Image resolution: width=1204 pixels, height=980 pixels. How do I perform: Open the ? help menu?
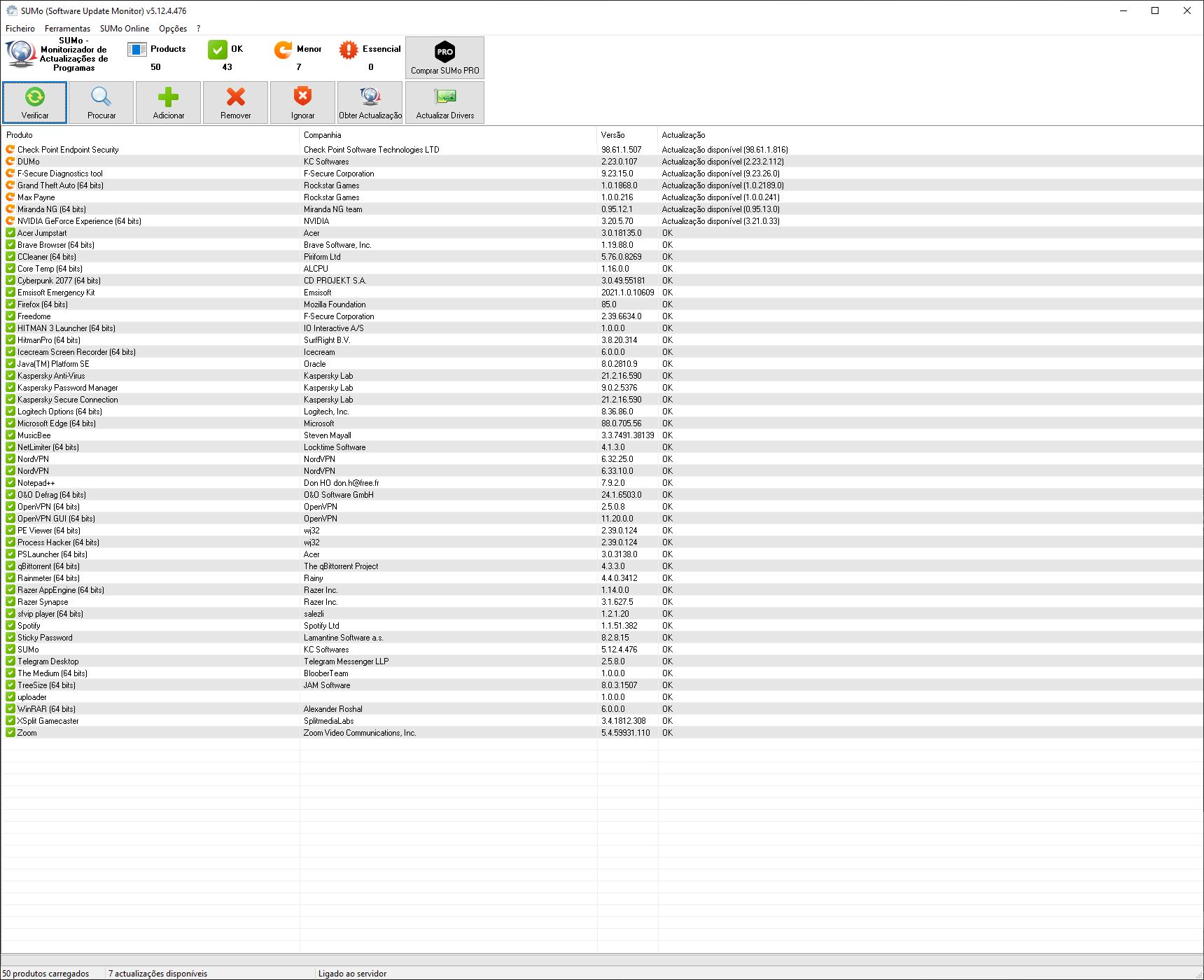coord(199,29)
